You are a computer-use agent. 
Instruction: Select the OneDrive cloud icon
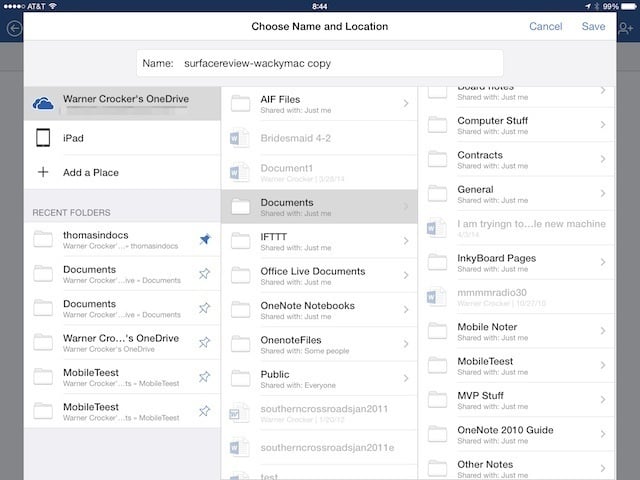click(x=43, y=104)
